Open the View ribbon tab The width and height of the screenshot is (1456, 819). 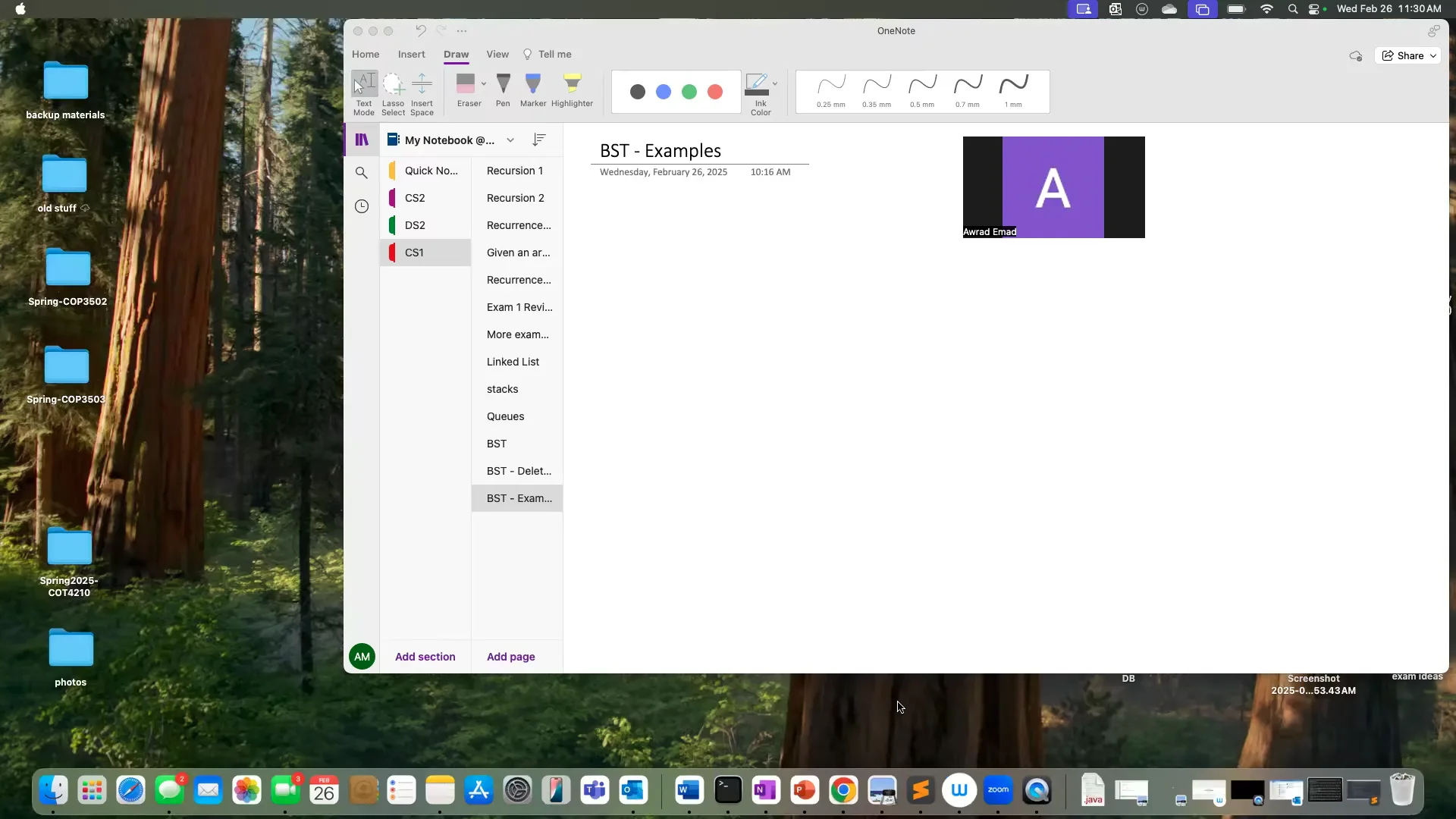497,55
